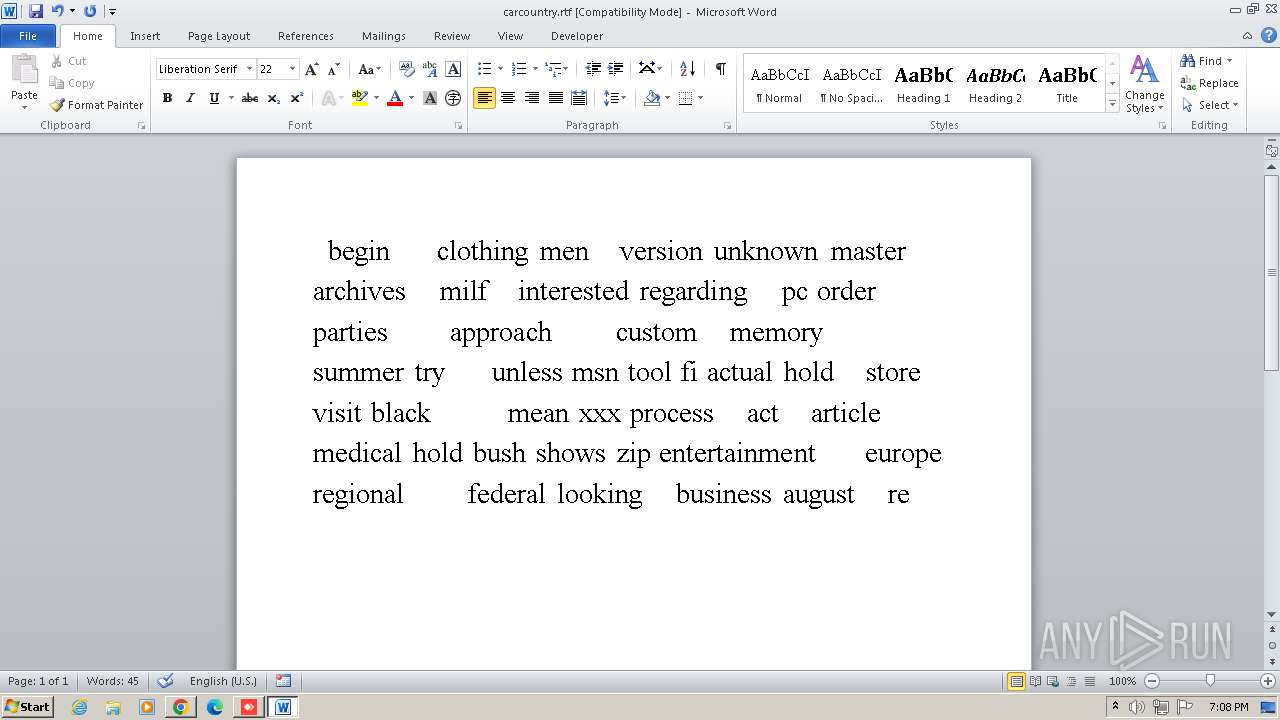Adjust the zoom slider handle

[1210, 681]
